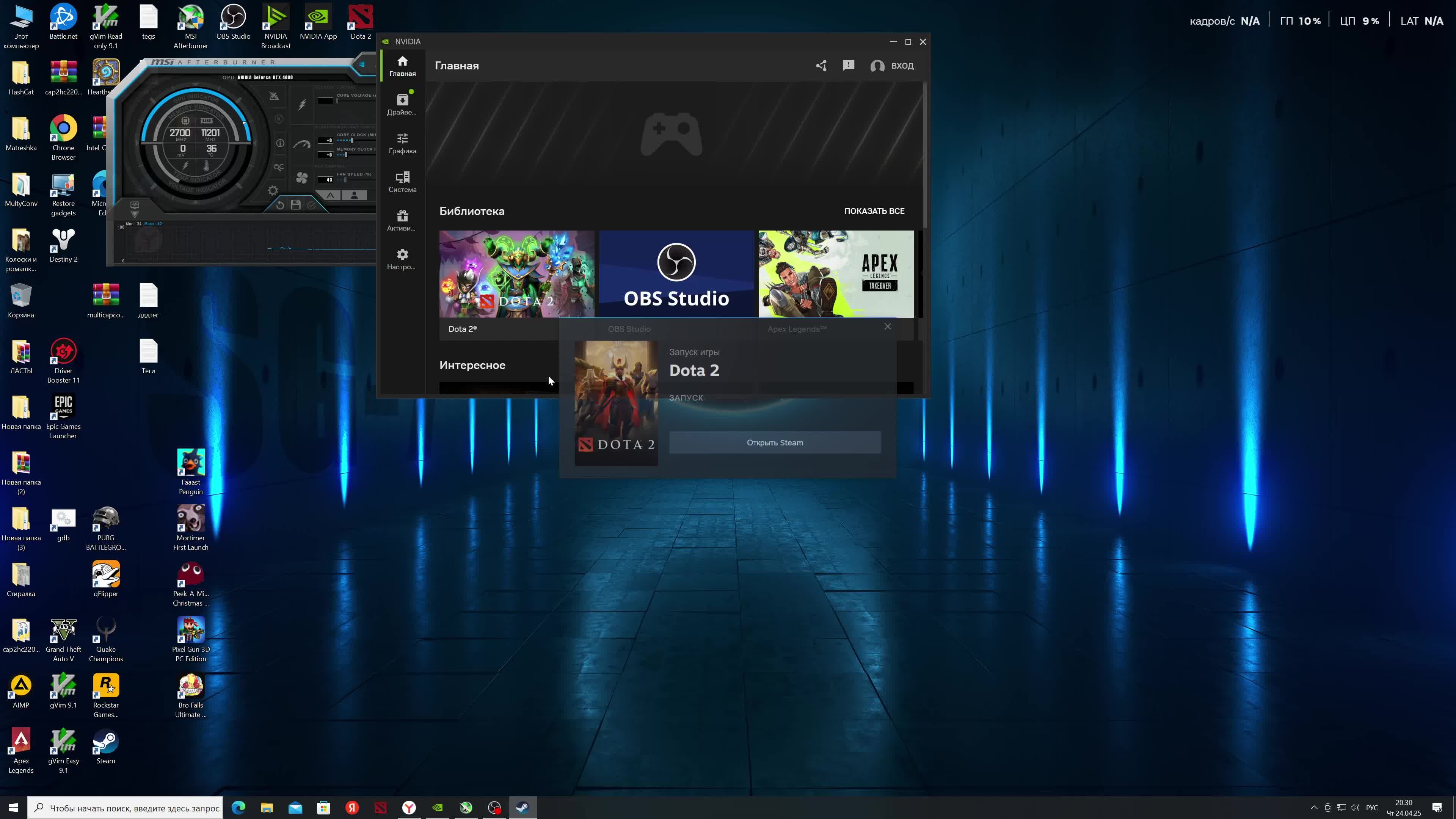
Task: Click the share icon in NVIDIA header
Action: point(821,66)
